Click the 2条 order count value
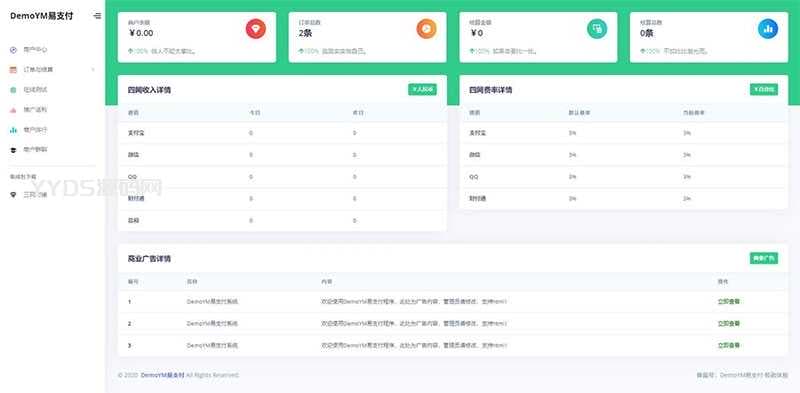 click(305, 33)
